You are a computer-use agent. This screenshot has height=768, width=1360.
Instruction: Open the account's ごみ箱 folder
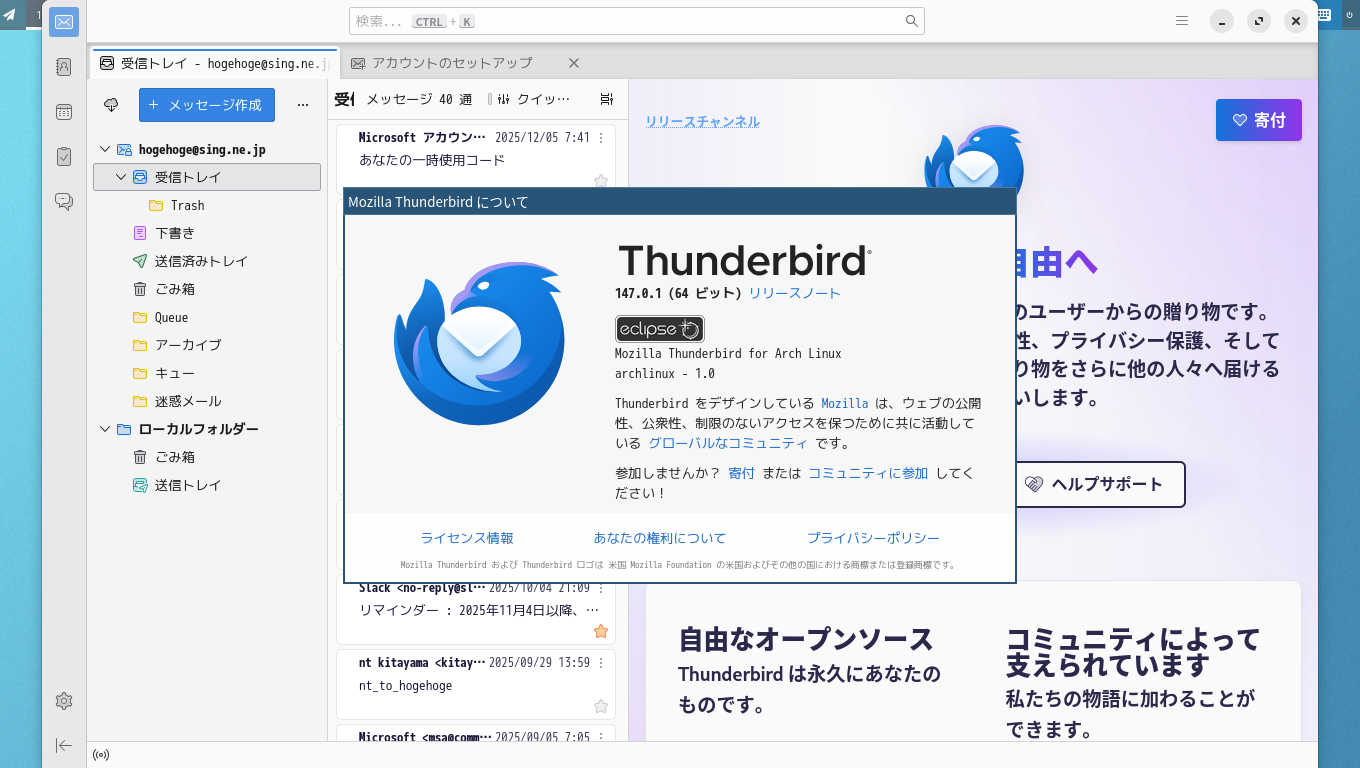[207, 289]
